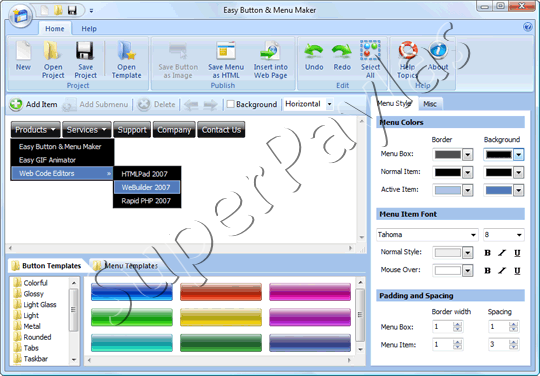The height and width of the screenshot is (376, 540).
Task: Click the Products menu button
Action: click(x=35, y=130)
